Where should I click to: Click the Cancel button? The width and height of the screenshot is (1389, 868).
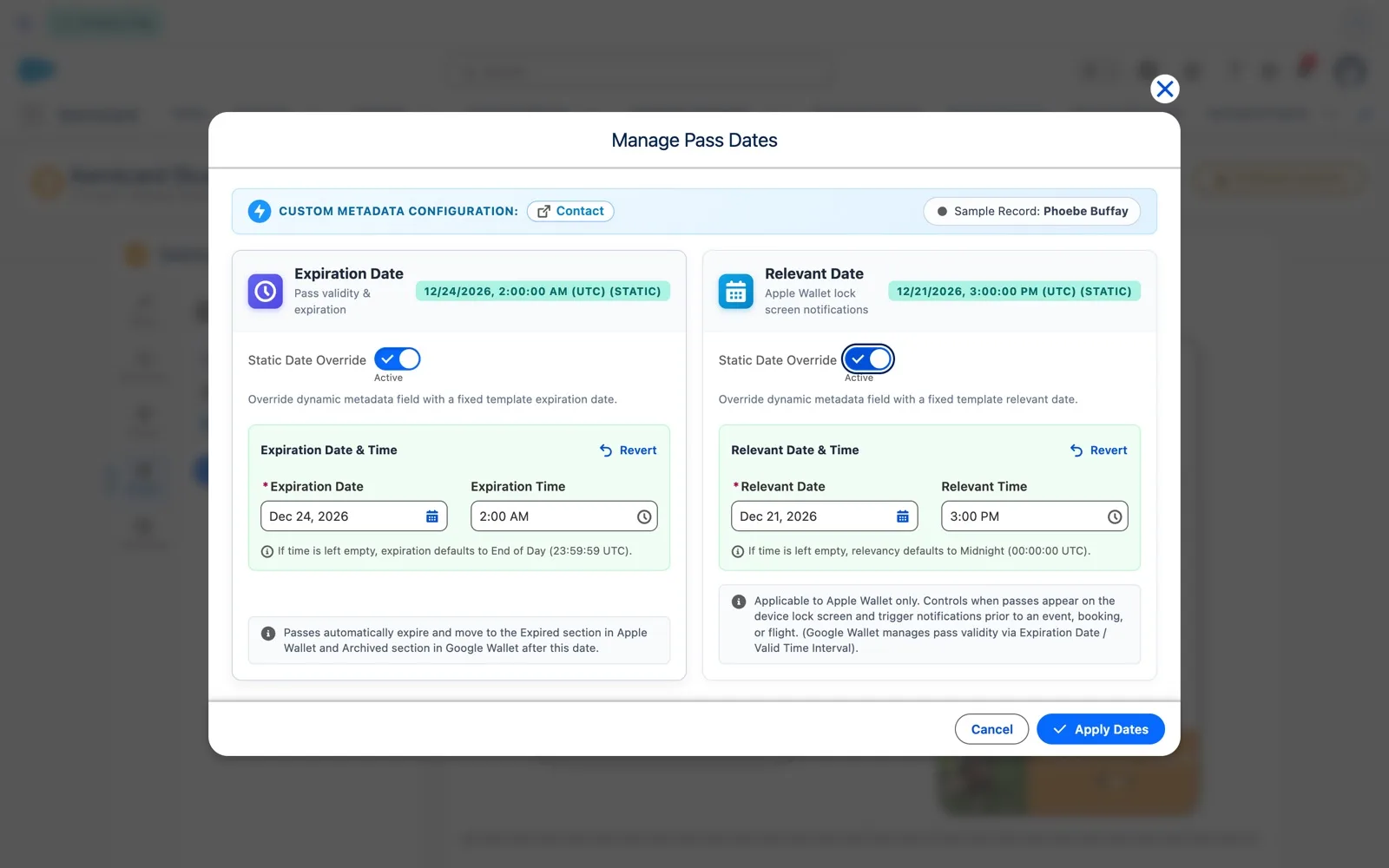pos(991,729)
